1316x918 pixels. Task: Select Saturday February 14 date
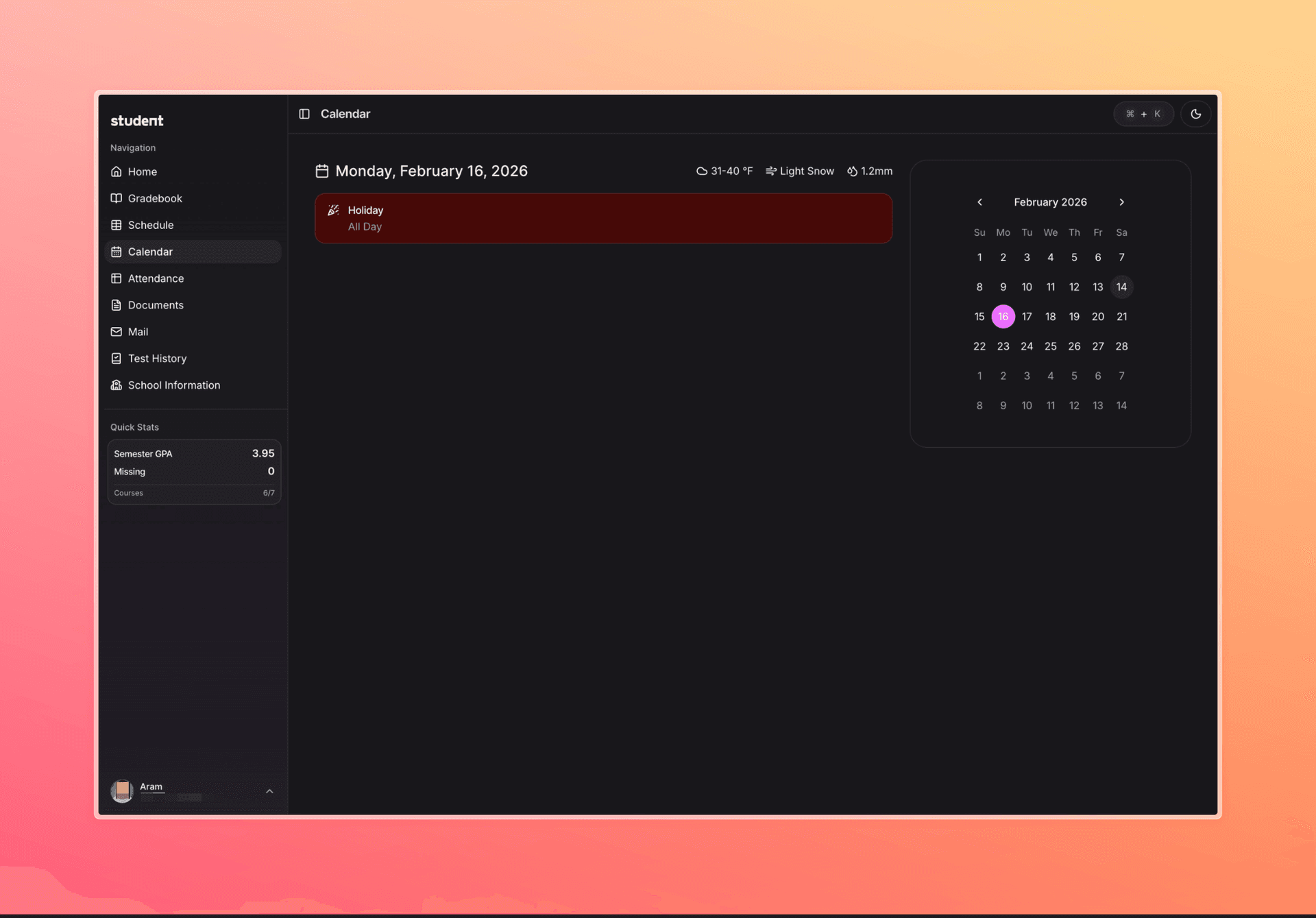click(x=1121, y=287)
